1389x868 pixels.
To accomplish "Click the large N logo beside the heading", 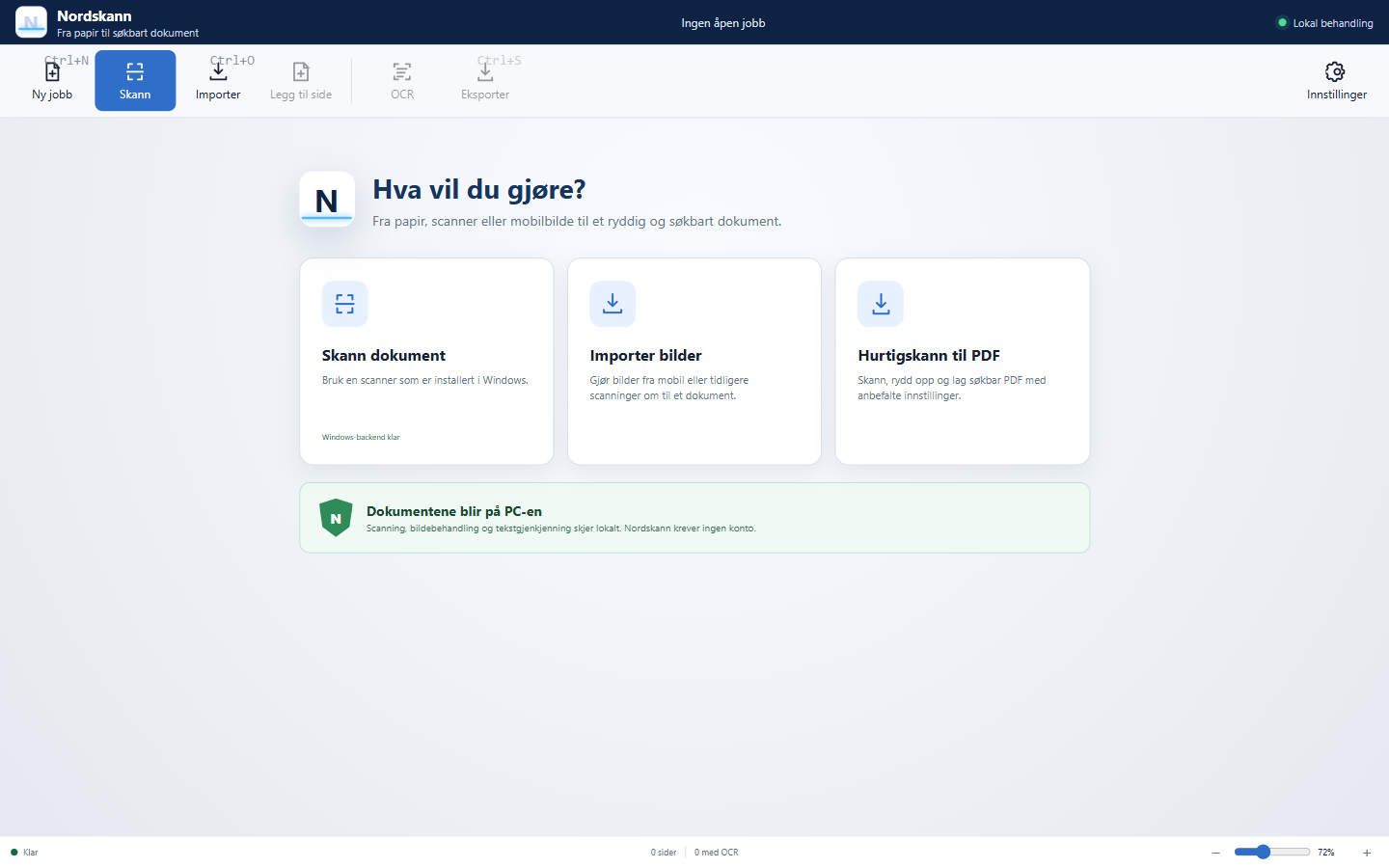I will click(x=327, y=200).
